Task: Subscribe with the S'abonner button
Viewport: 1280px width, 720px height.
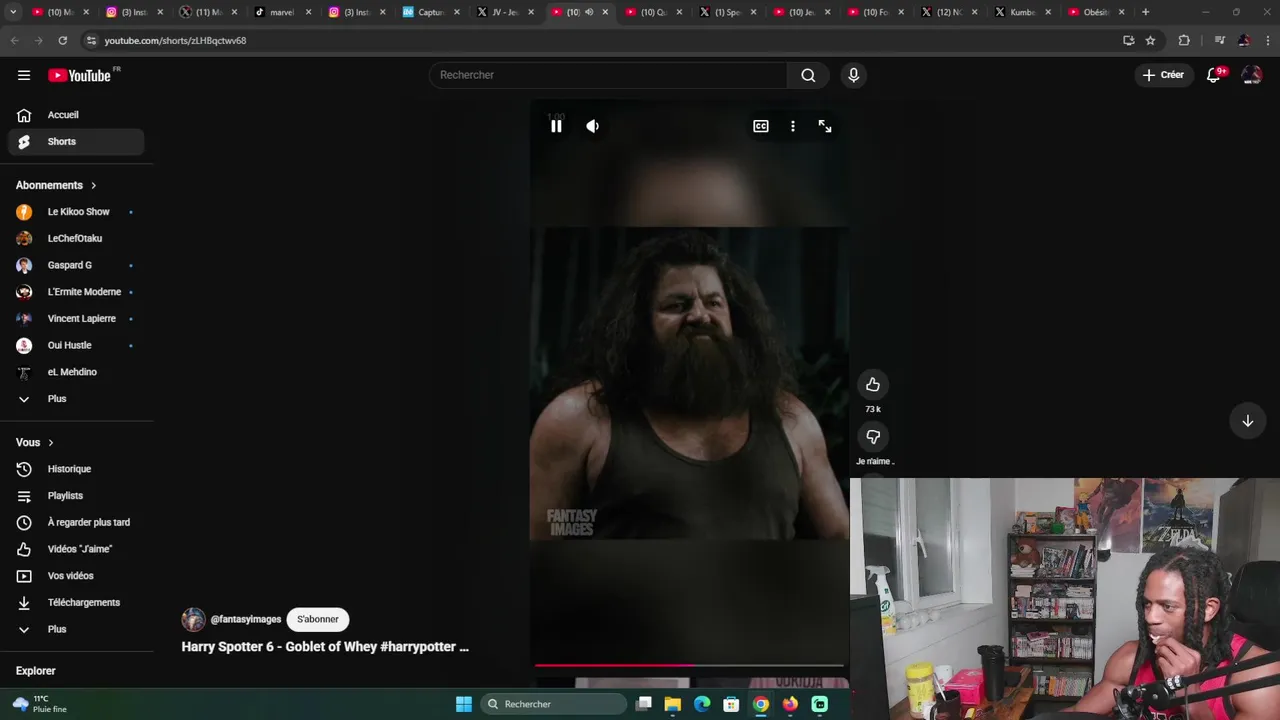Action: [x=317, y=619]
